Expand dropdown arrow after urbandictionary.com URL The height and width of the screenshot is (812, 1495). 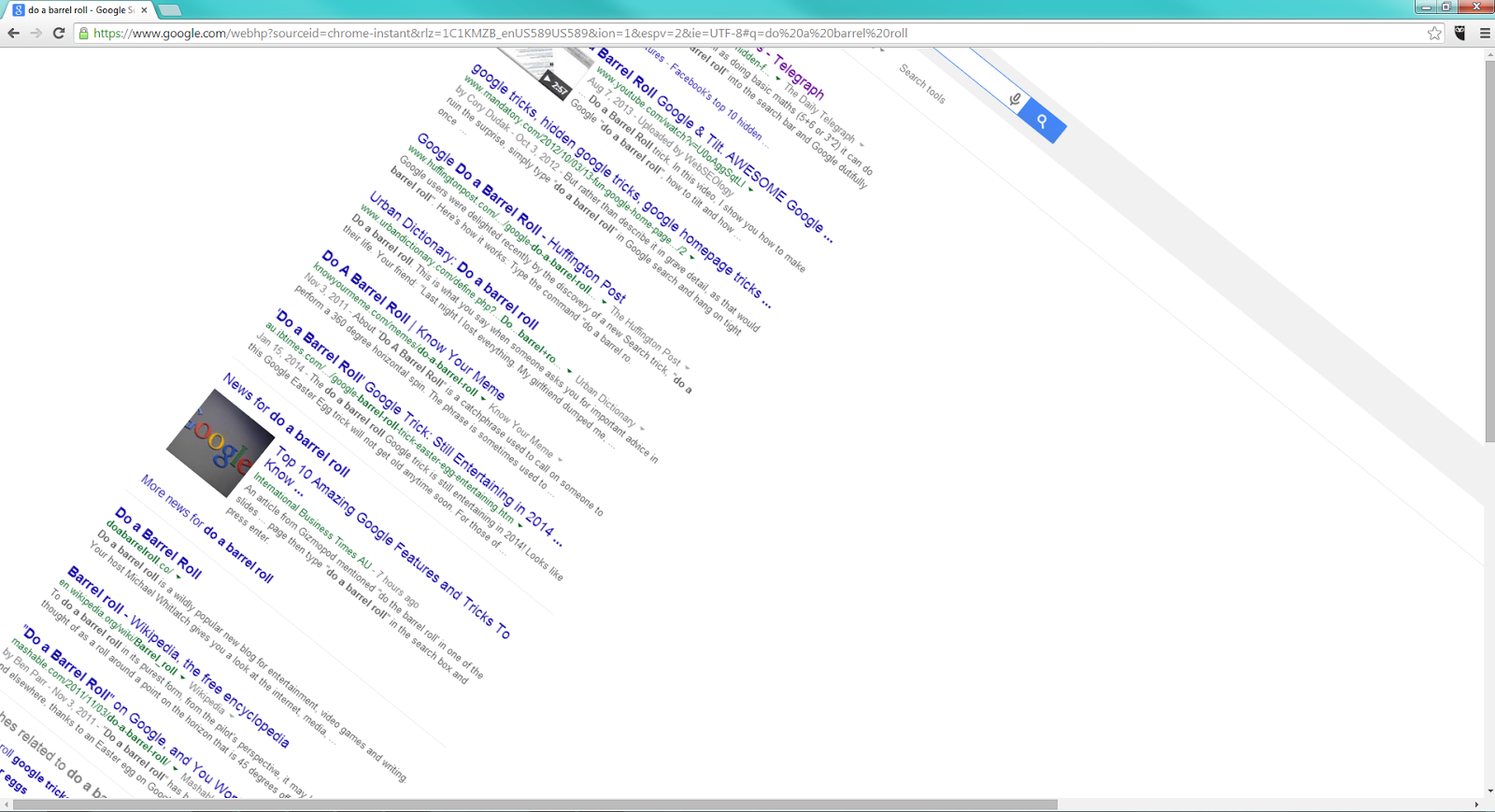click(x=569, y=370)
